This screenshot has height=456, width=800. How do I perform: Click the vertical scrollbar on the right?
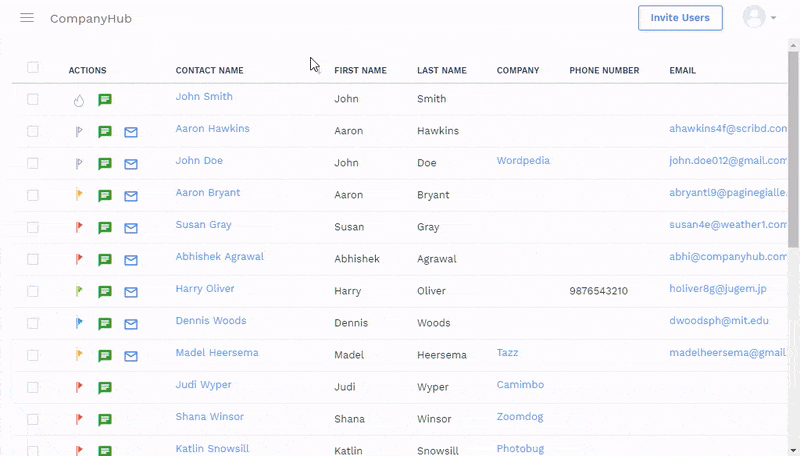pos(794,150)
